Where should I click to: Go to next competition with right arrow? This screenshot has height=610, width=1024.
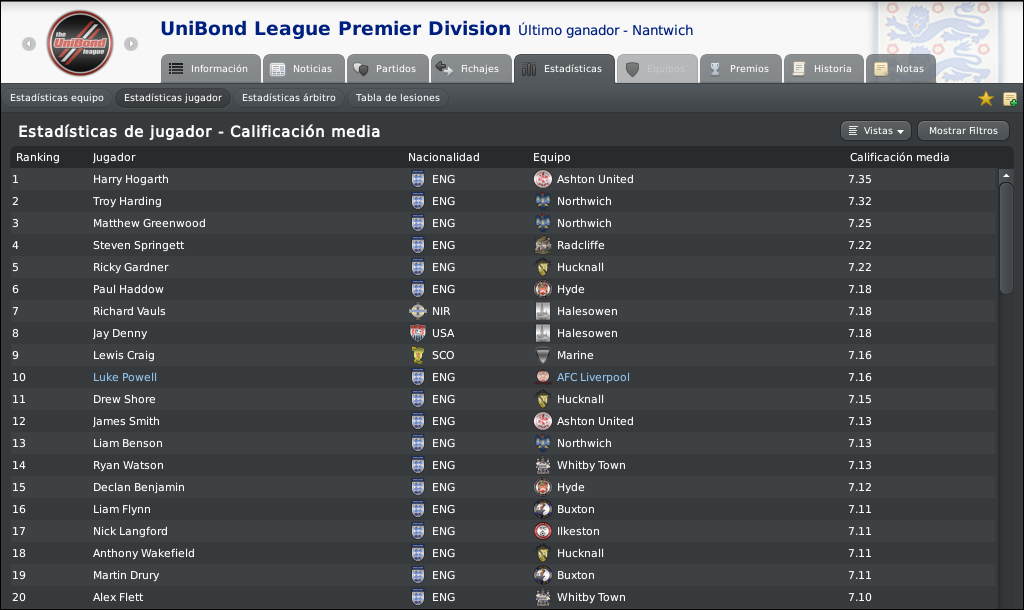(x=131, y=44)
